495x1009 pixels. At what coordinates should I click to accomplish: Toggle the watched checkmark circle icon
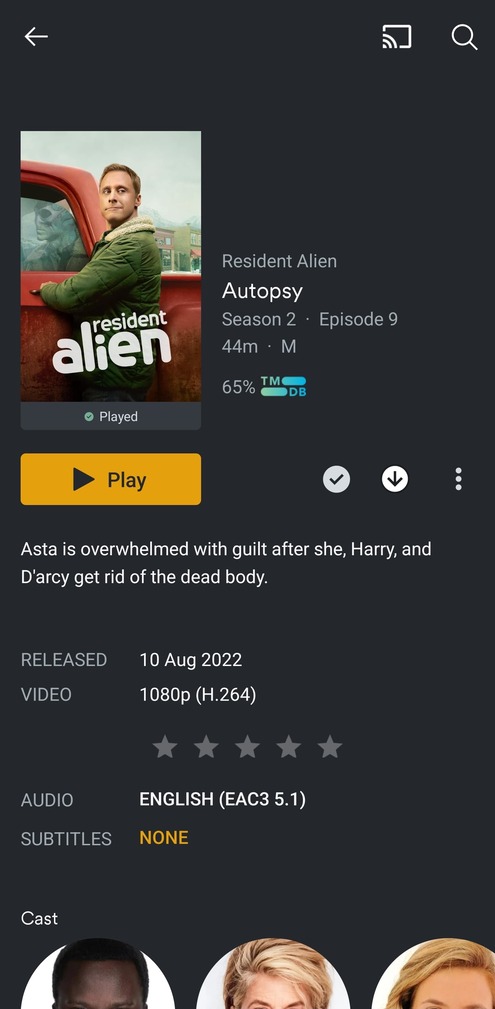[x=337, y=479]
